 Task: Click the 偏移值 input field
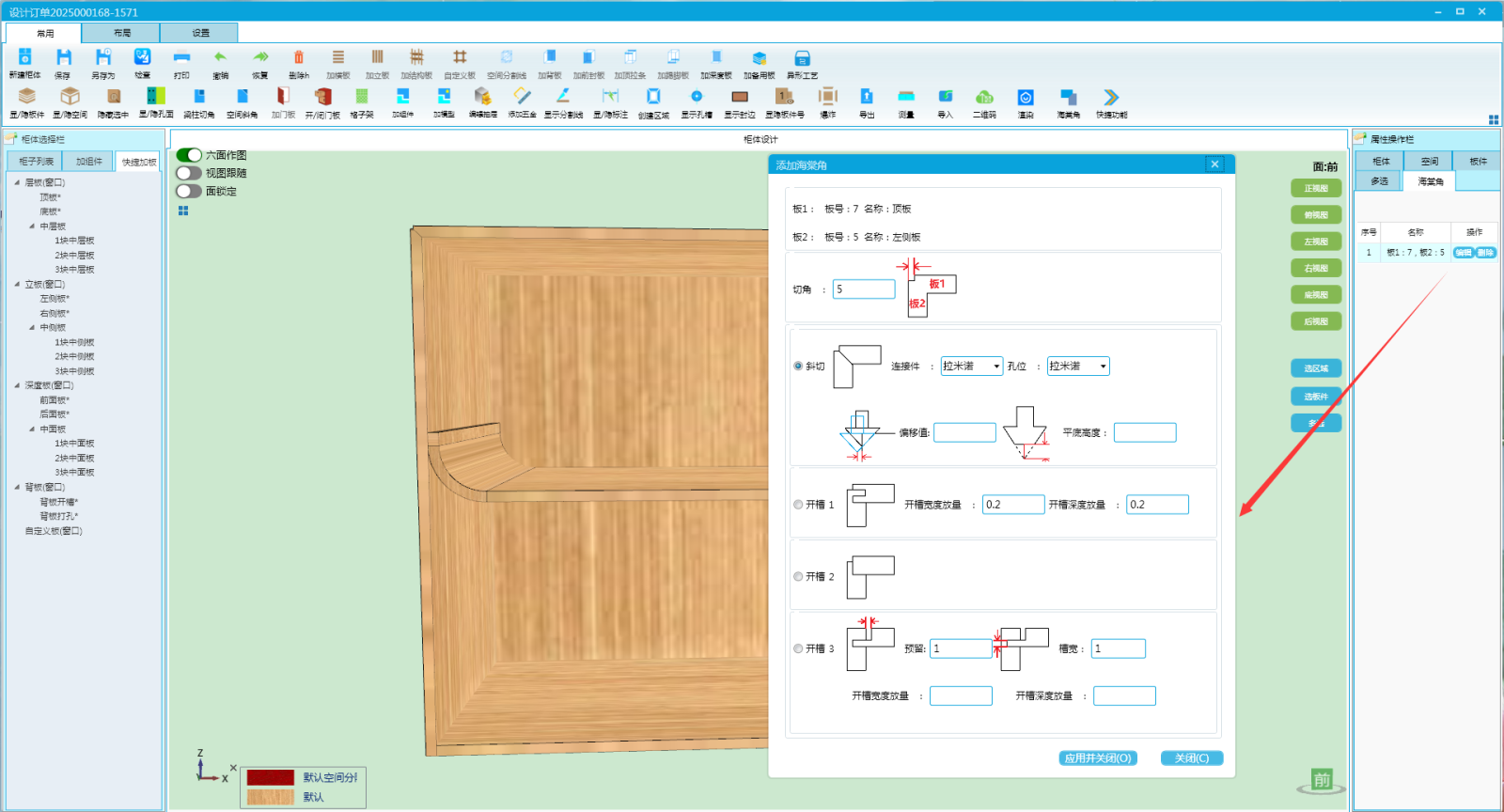964,432
